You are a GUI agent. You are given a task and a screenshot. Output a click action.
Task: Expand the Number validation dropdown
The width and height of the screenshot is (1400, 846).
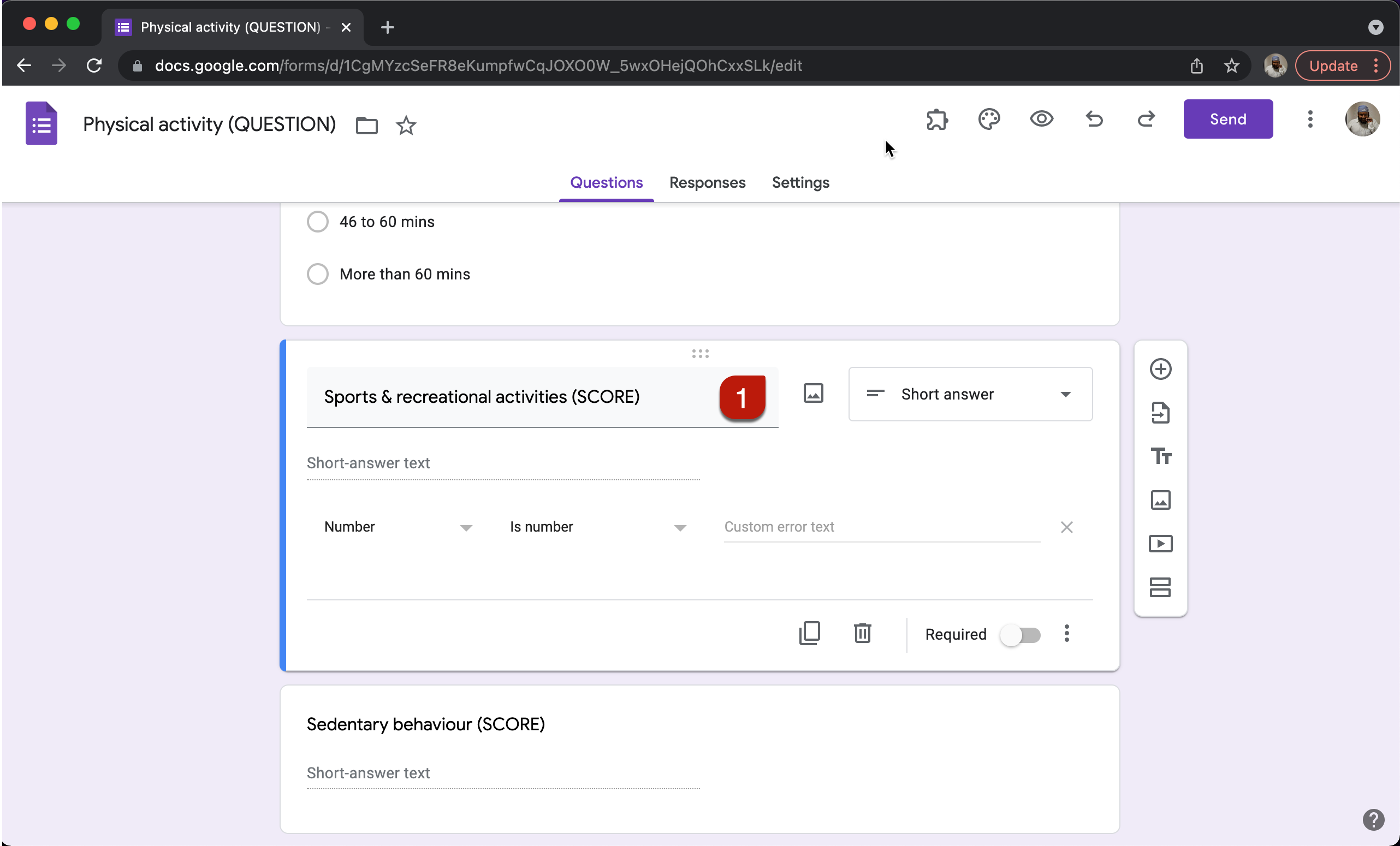point(396,527)
